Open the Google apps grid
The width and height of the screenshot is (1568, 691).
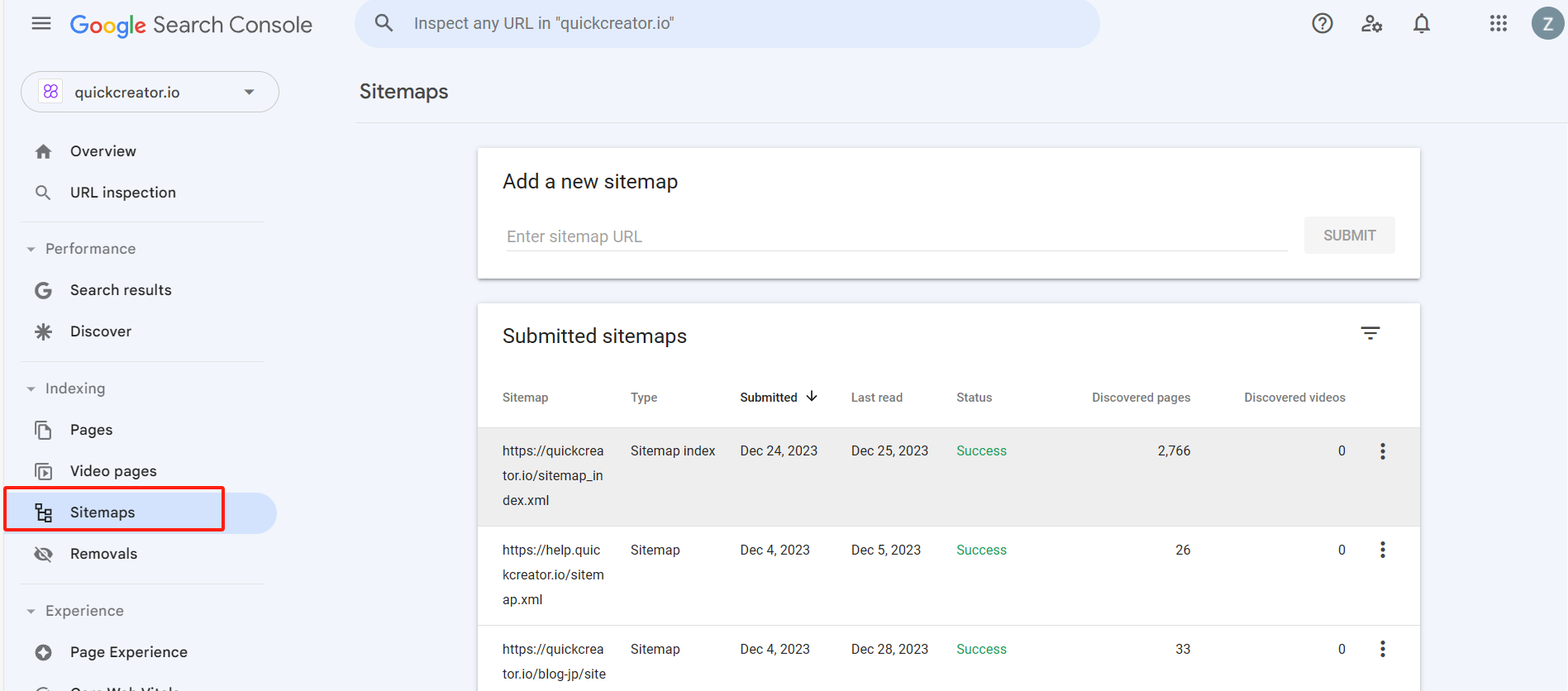point(1499,23)
